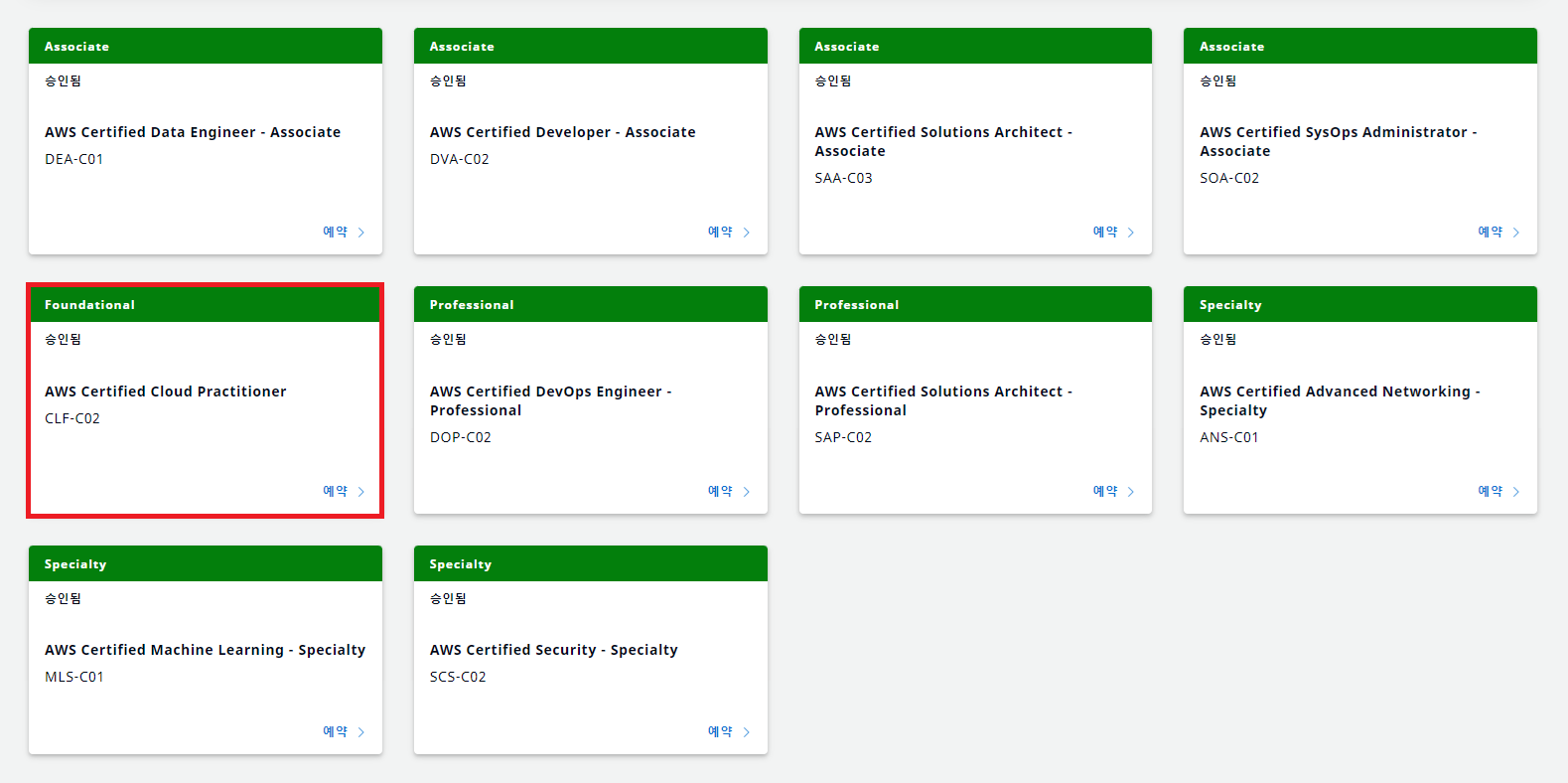The height and width of the screenshot is (783, 1568).
Task: Select AWS Certified SysOps Administrator - Associate title
Action: point(1339,141)
